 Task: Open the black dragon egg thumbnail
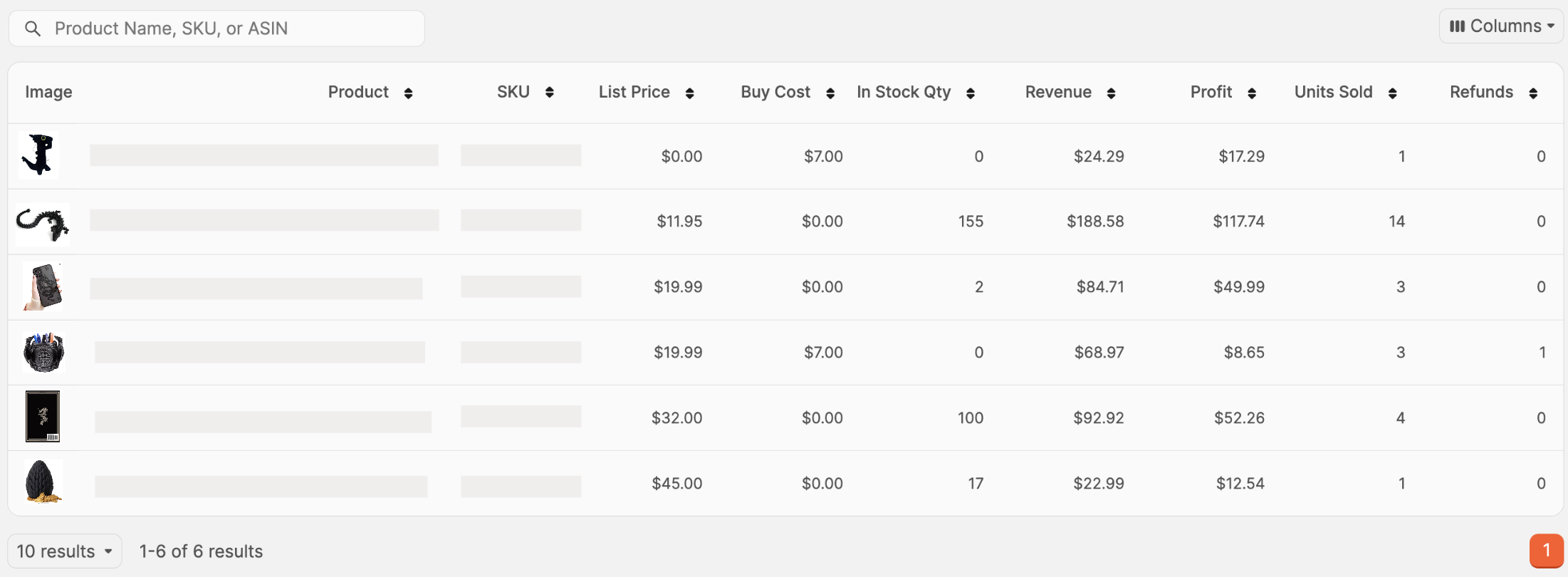(x=43, y=482)
